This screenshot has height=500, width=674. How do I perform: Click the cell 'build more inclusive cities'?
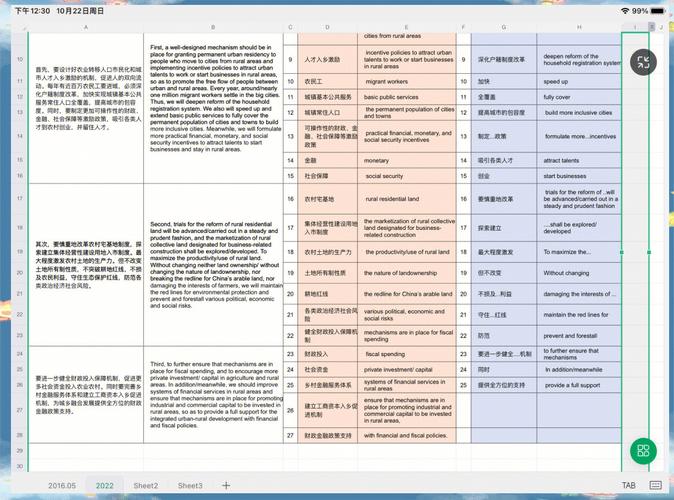(x=579, y=113)
